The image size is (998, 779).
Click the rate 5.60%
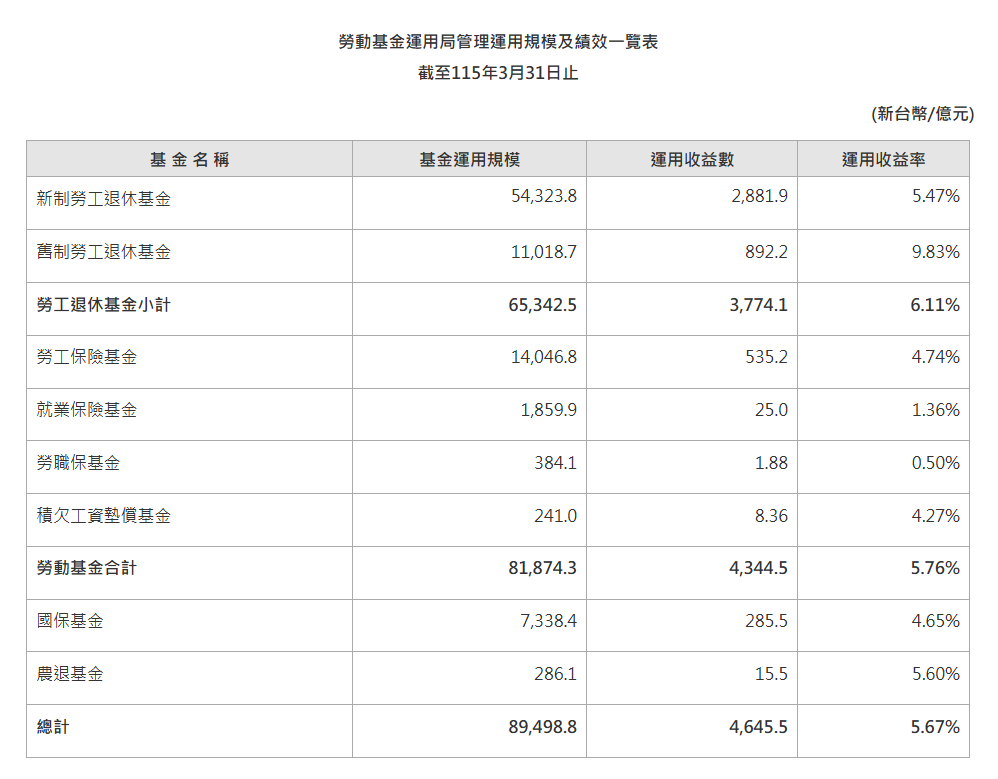[936, 673]
